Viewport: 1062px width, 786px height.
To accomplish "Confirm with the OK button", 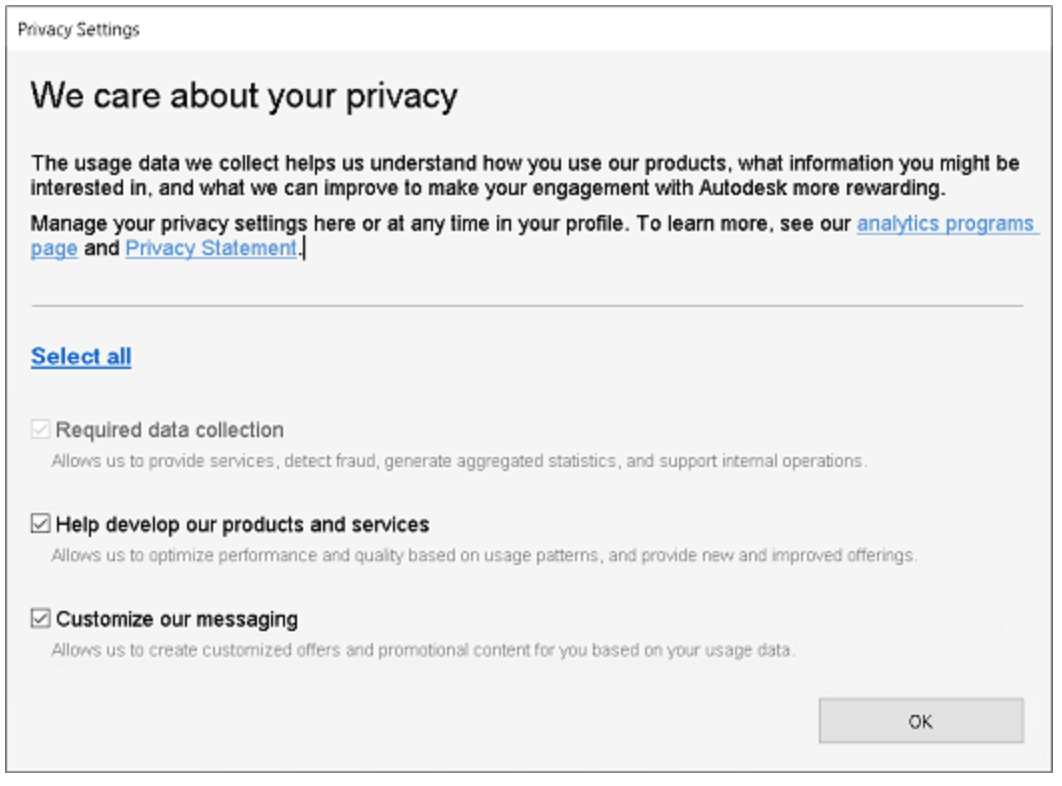I will point(920,722).
